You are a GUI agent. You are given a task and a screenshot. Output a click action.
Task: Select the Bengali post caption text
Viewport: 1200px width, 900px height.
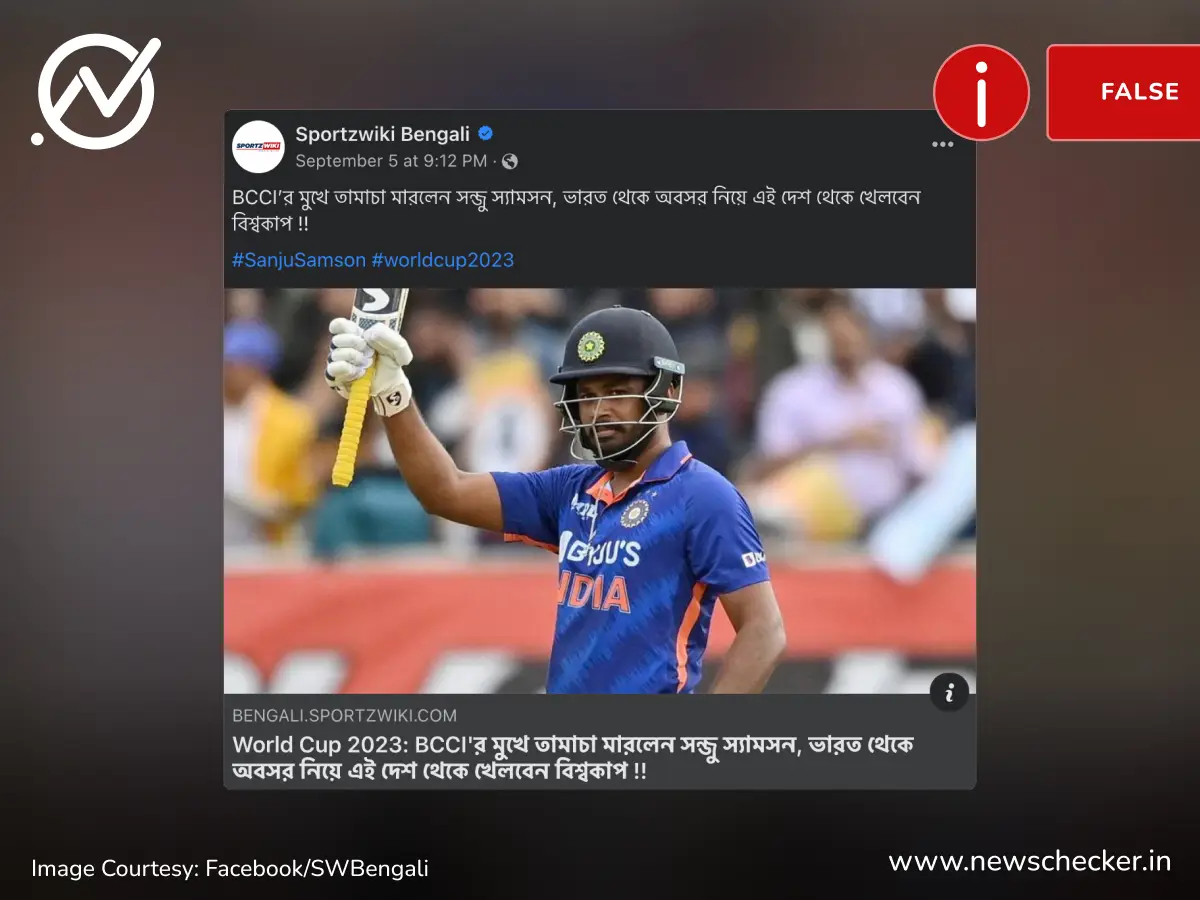[575, 210]
